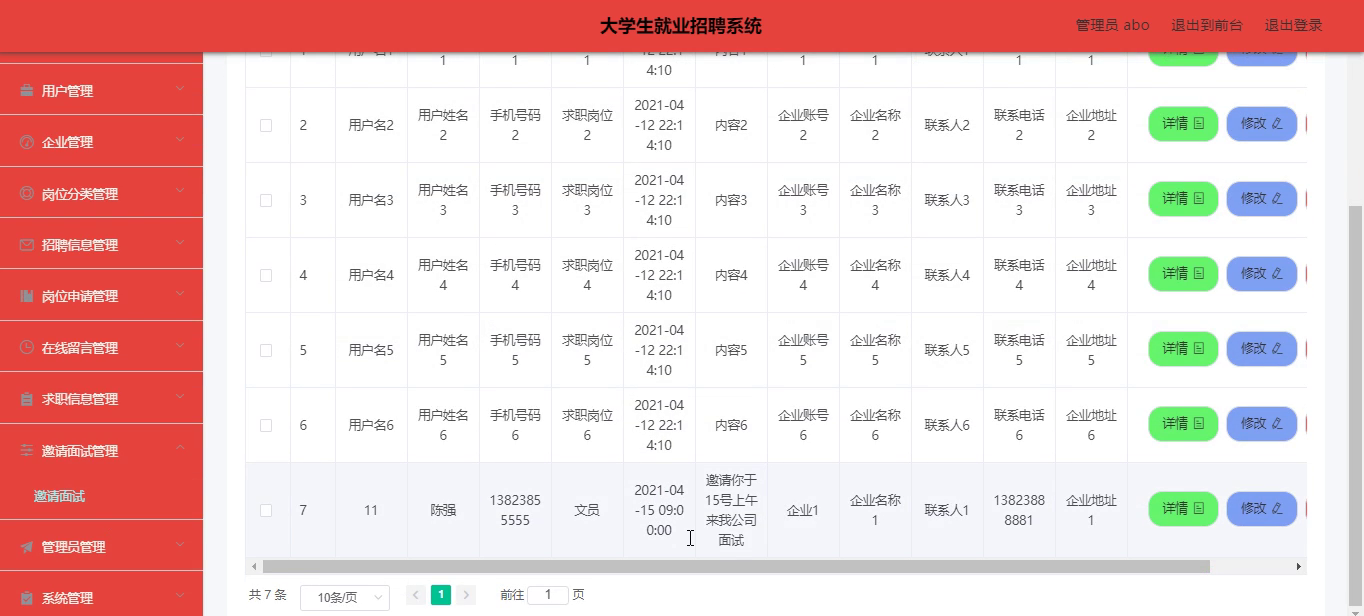Image resolution: width=1364 pixels, height=616 pixels.
Task: Open 详情 for row 用户名5
Action: [x=1183, y=349]
